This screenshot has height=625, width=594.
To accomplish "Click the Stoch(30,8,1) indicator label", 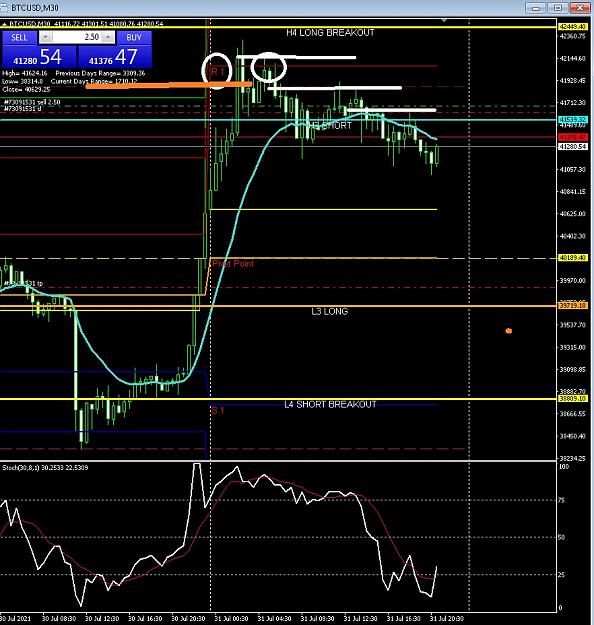I will [x=45, y=468].
